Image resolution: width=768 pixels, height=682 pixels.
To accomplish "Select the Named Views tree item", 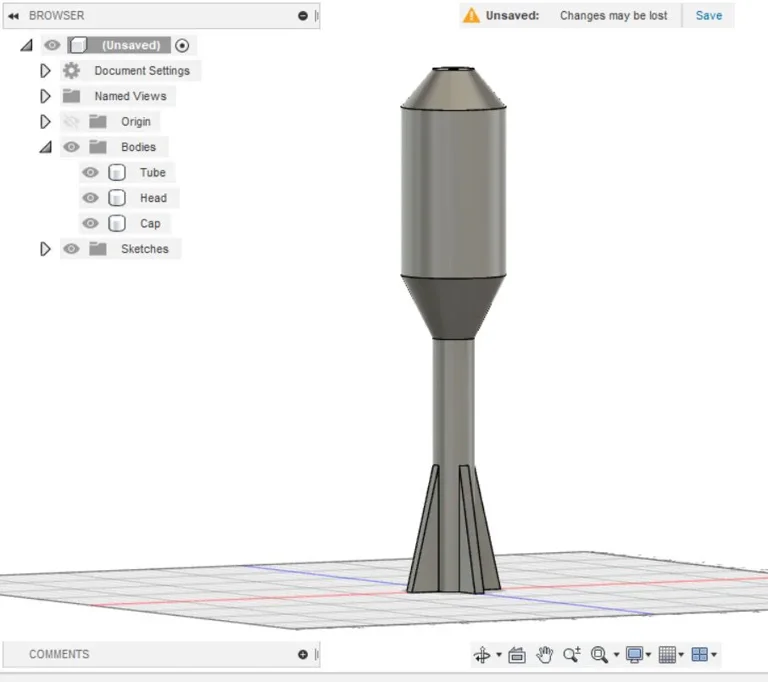I will (x=130, y=96).
